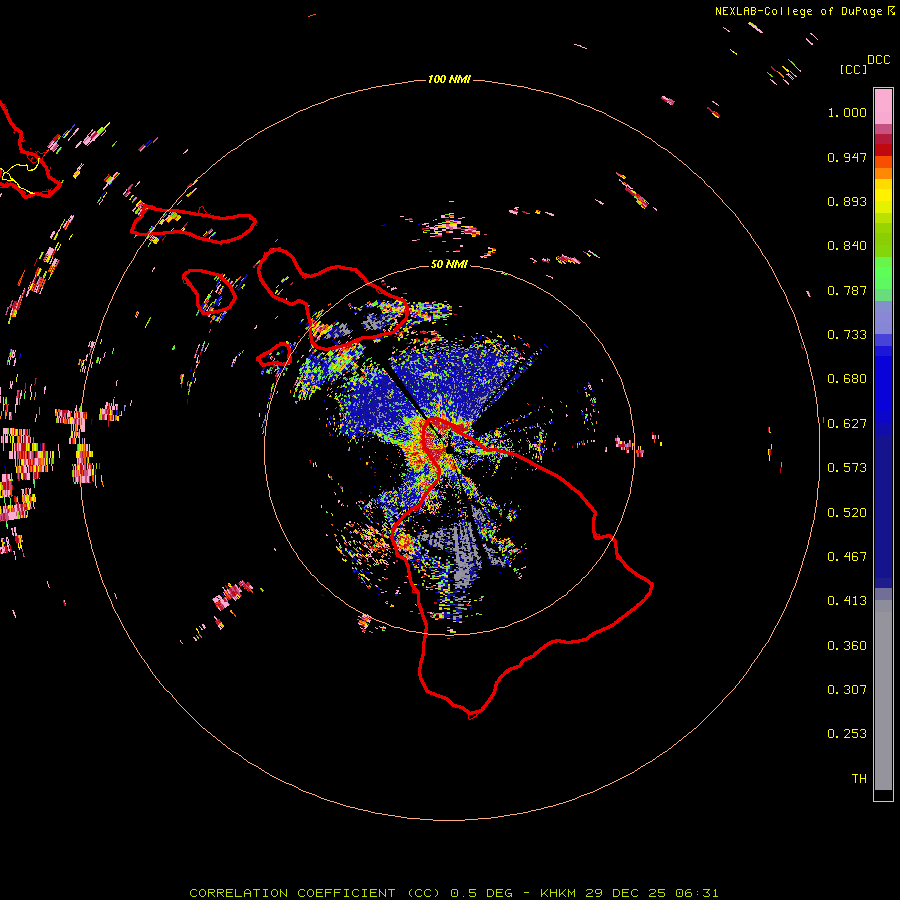Click the 0.787 color scale value
The height and width of the screenshot is (900, 900).
point(847,290)
